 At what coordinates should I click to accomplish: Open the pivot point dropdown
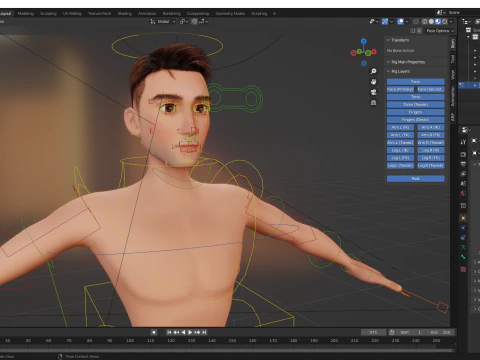pyautogui.click(x=184, y=22)
